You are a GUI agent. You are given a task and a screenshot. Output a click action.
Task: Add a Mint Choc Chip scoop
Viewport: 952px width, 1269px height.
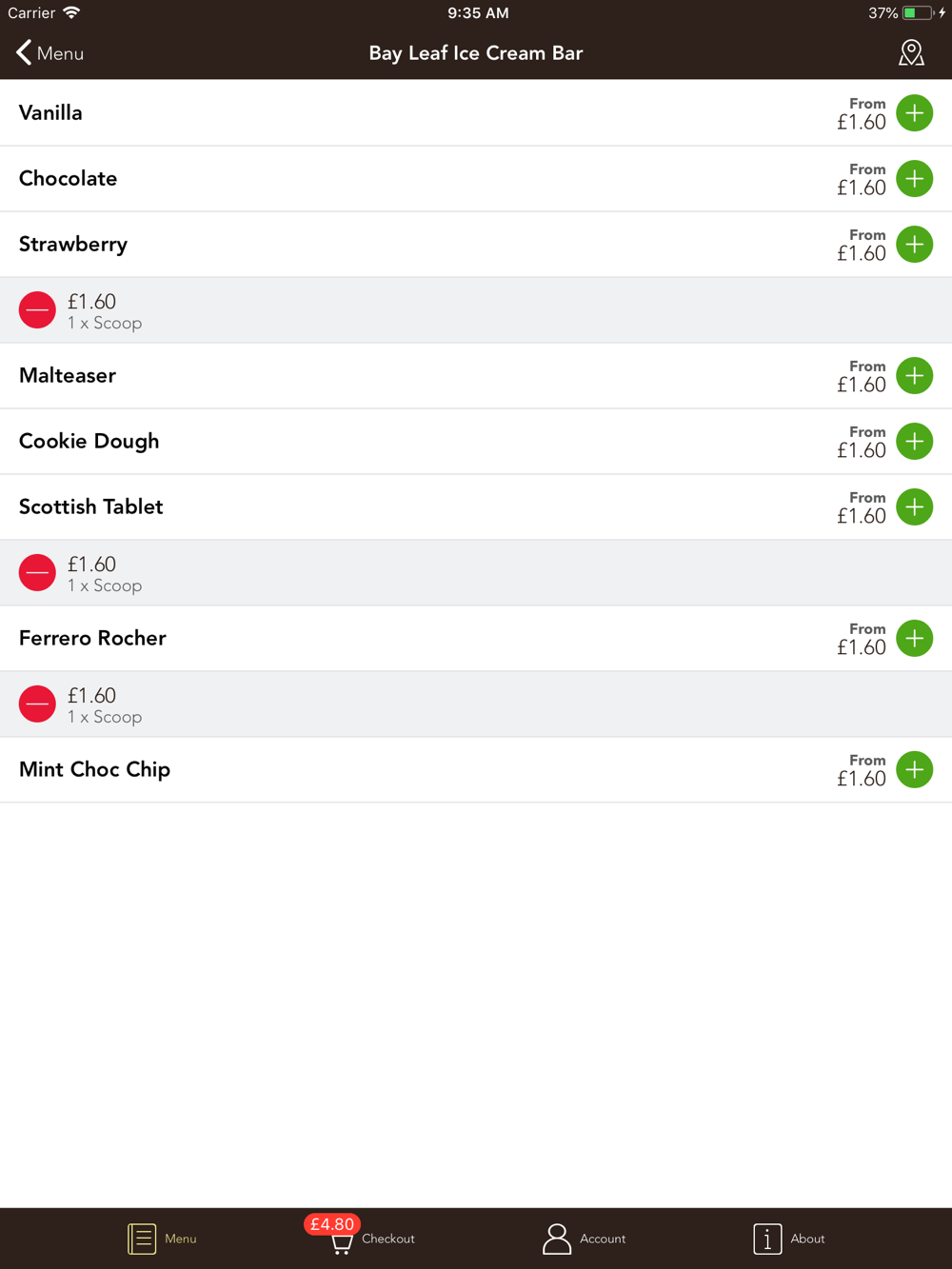[914, 770]
